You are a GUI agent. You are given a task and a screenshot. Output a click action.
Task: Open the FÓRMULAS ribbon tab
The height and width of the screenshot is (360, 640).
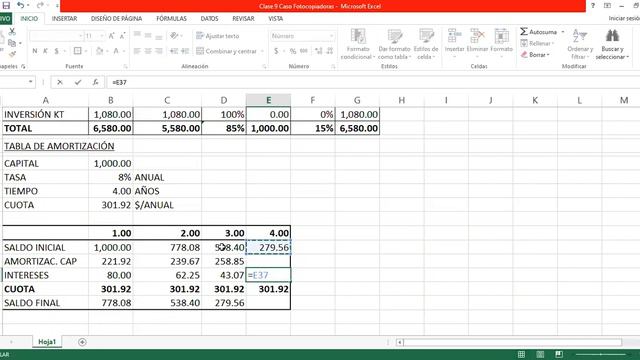pos(171,19)
